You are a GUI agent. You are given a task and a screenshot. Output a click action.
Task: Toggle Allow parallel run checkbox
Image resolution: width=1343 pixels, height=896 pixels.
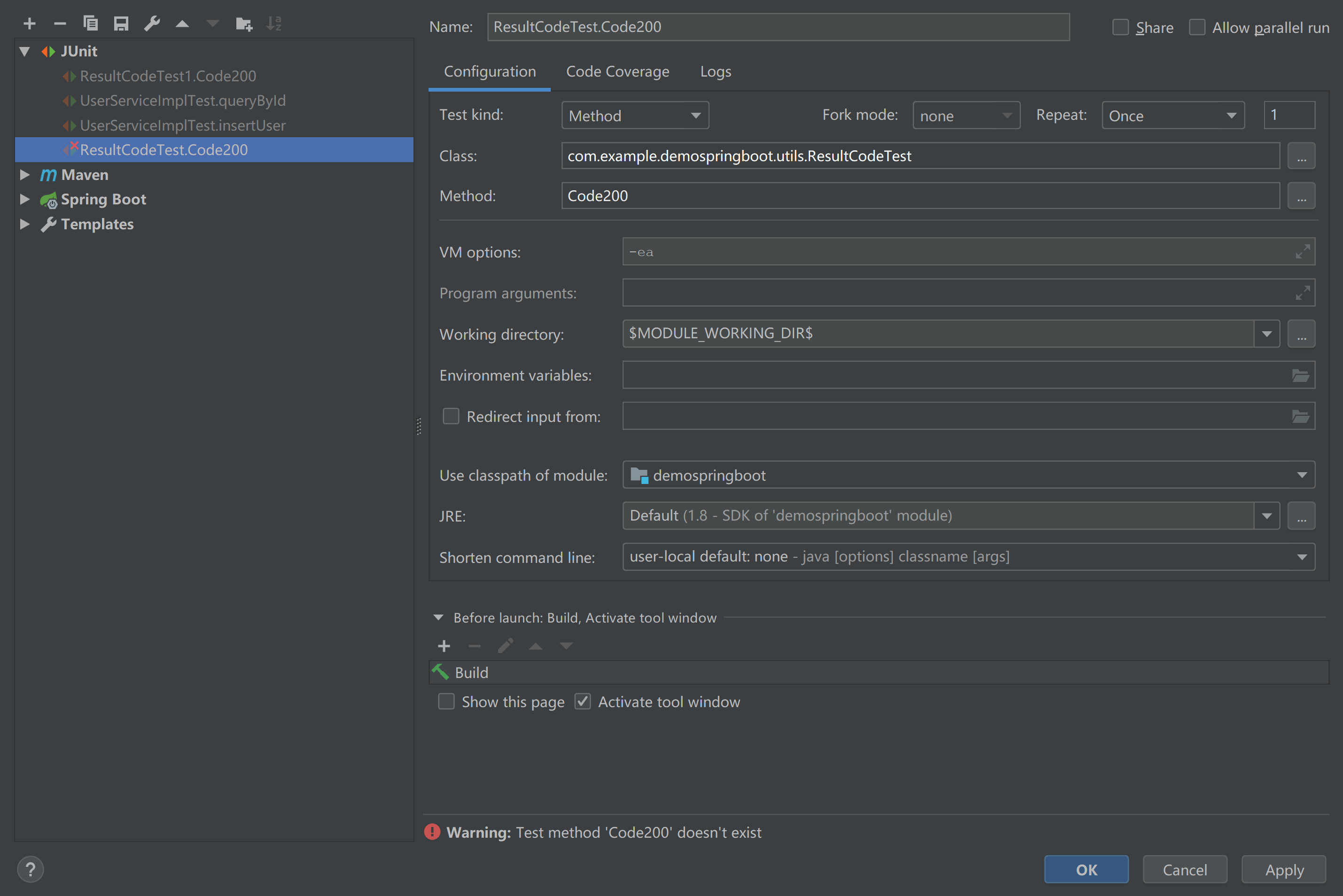coord(1197,27)
